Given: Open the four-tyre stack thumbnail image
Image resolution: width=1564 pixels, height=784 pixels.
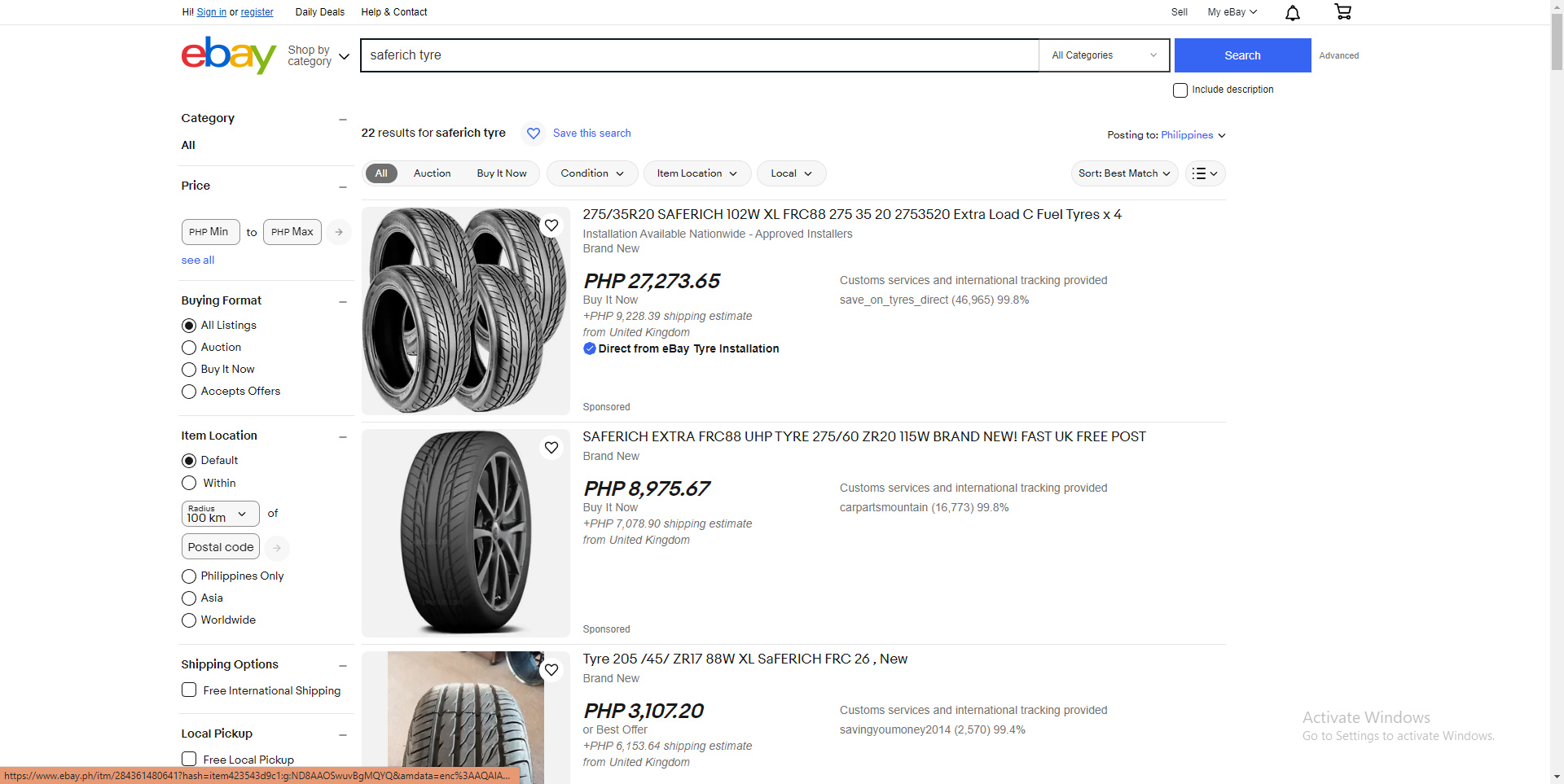Looking at the screenshot, I should (466, 311).
